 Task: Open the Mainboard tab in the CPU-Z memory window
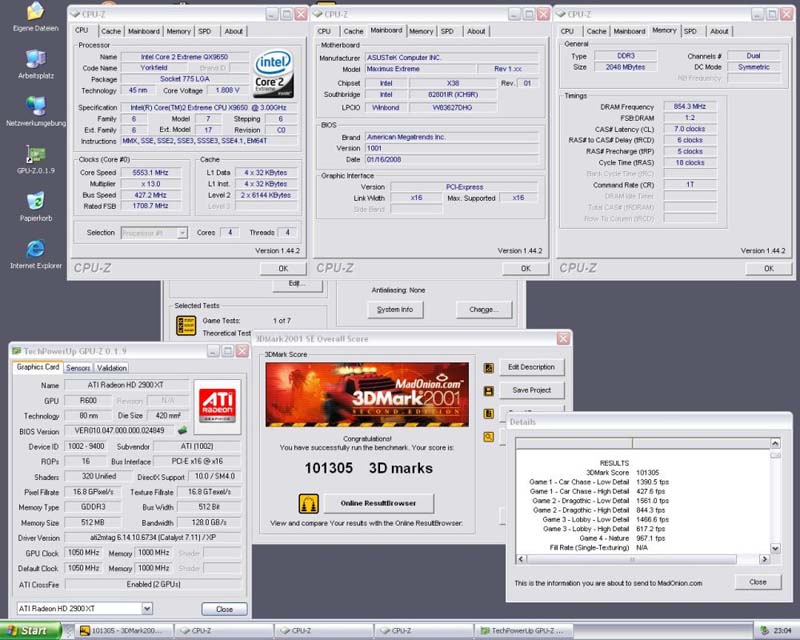pyautogui.click(x=629, y=31)
